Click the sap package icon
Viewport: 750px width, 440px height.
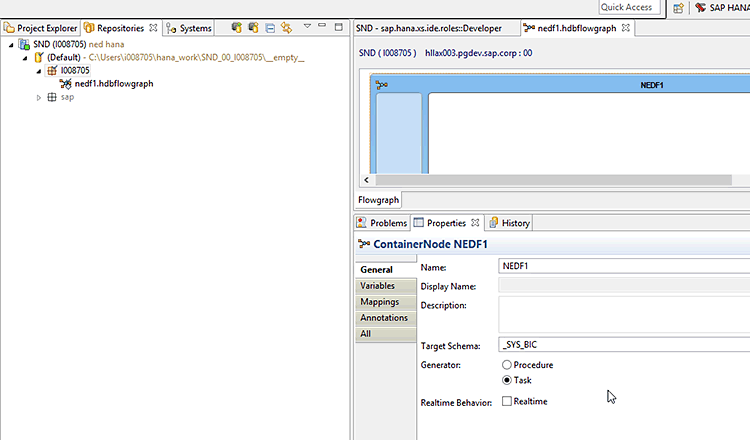point(52,97)
